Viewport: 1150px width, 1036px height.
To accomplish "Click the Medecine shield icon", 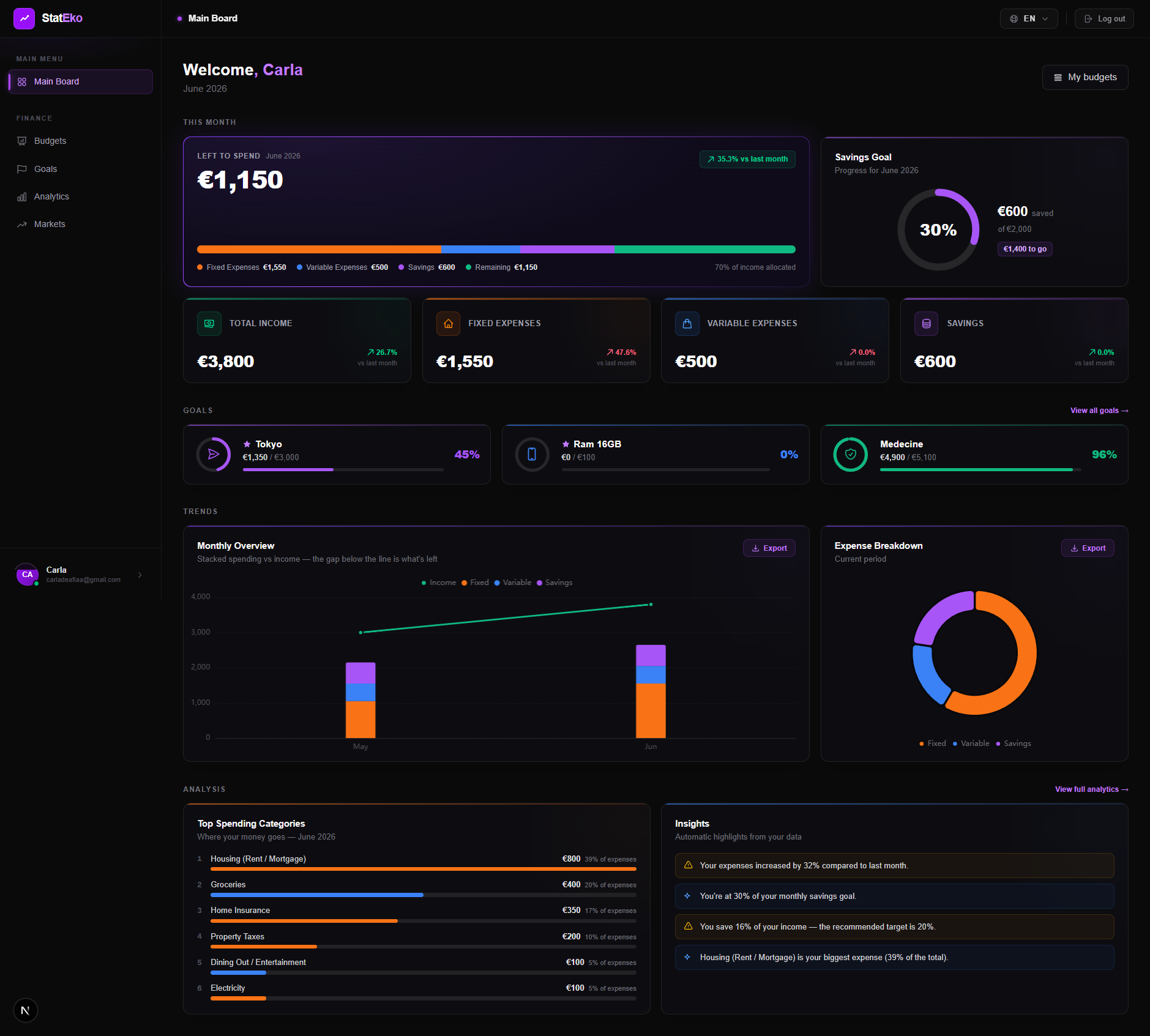I will click(x=851, y=454).
